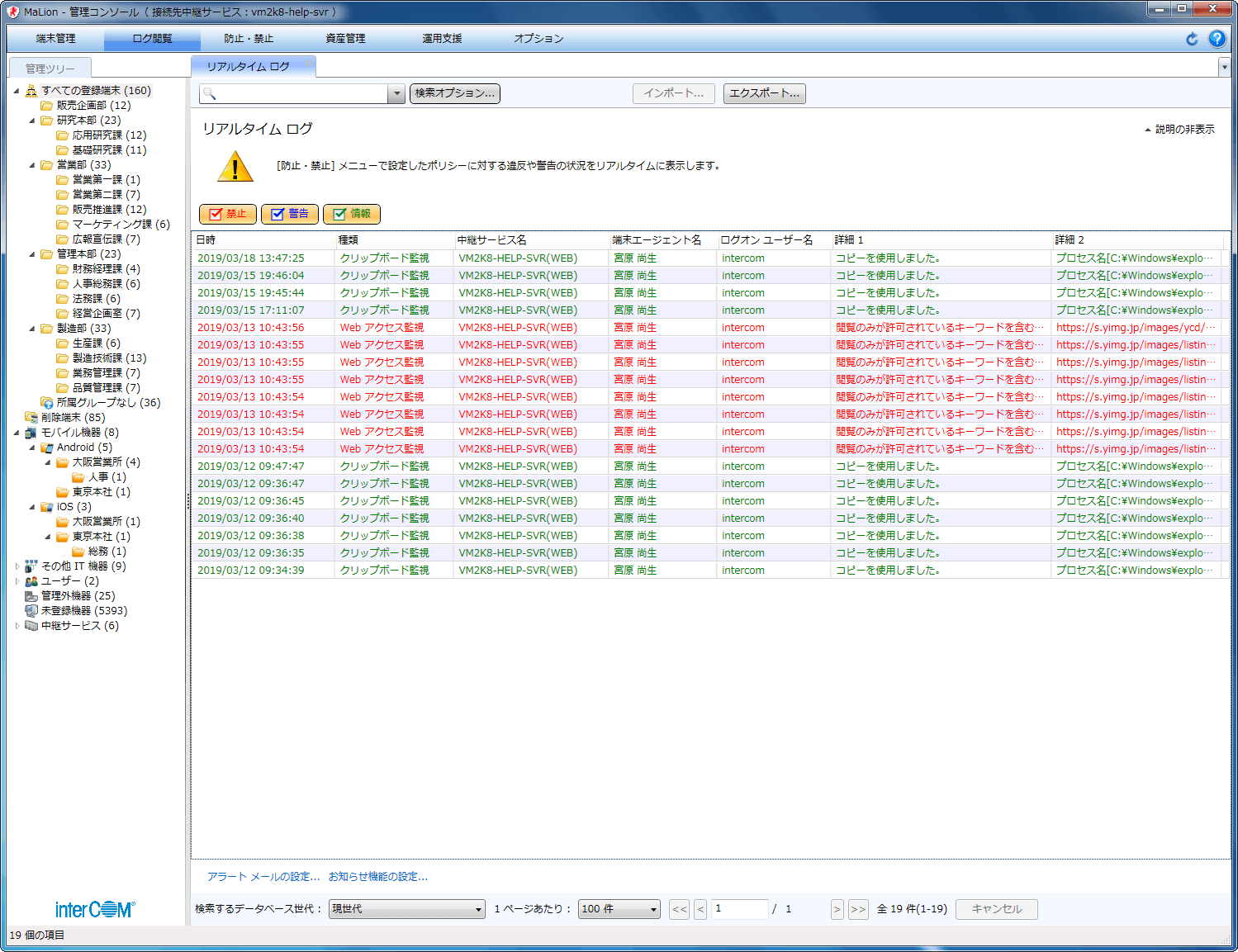The image size is (1238, 952).
Task: Toggle the 禁止 (prohibited) filter checkbox
Action: [216, 215]
